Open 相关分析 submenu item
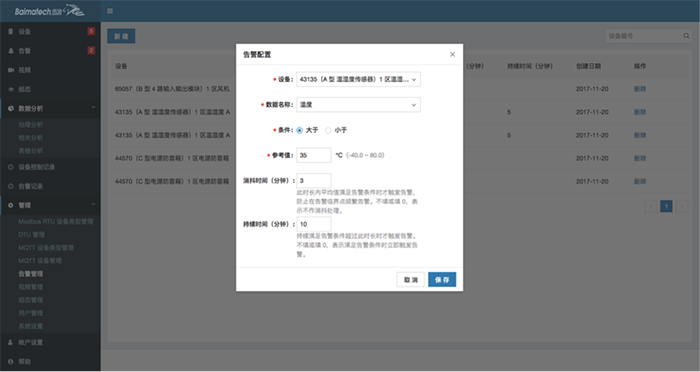Screen dimensions: 700x372 click(31, 138)
